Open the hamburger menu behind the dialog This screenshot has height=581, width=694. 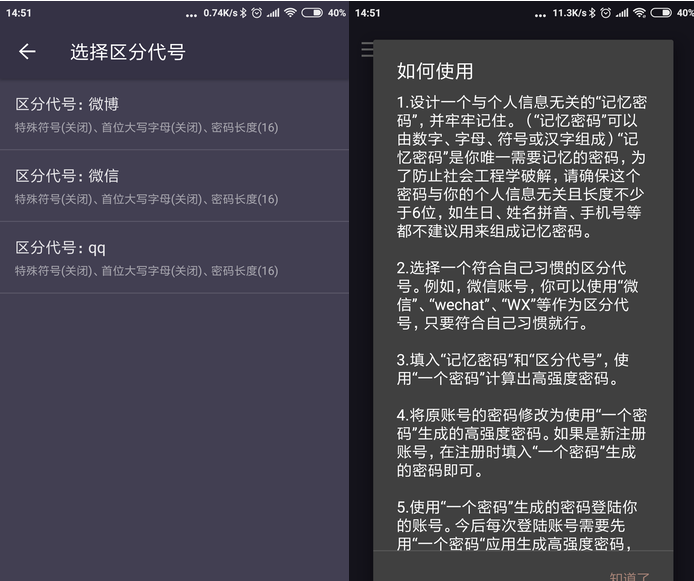click(x=367, y=50)
